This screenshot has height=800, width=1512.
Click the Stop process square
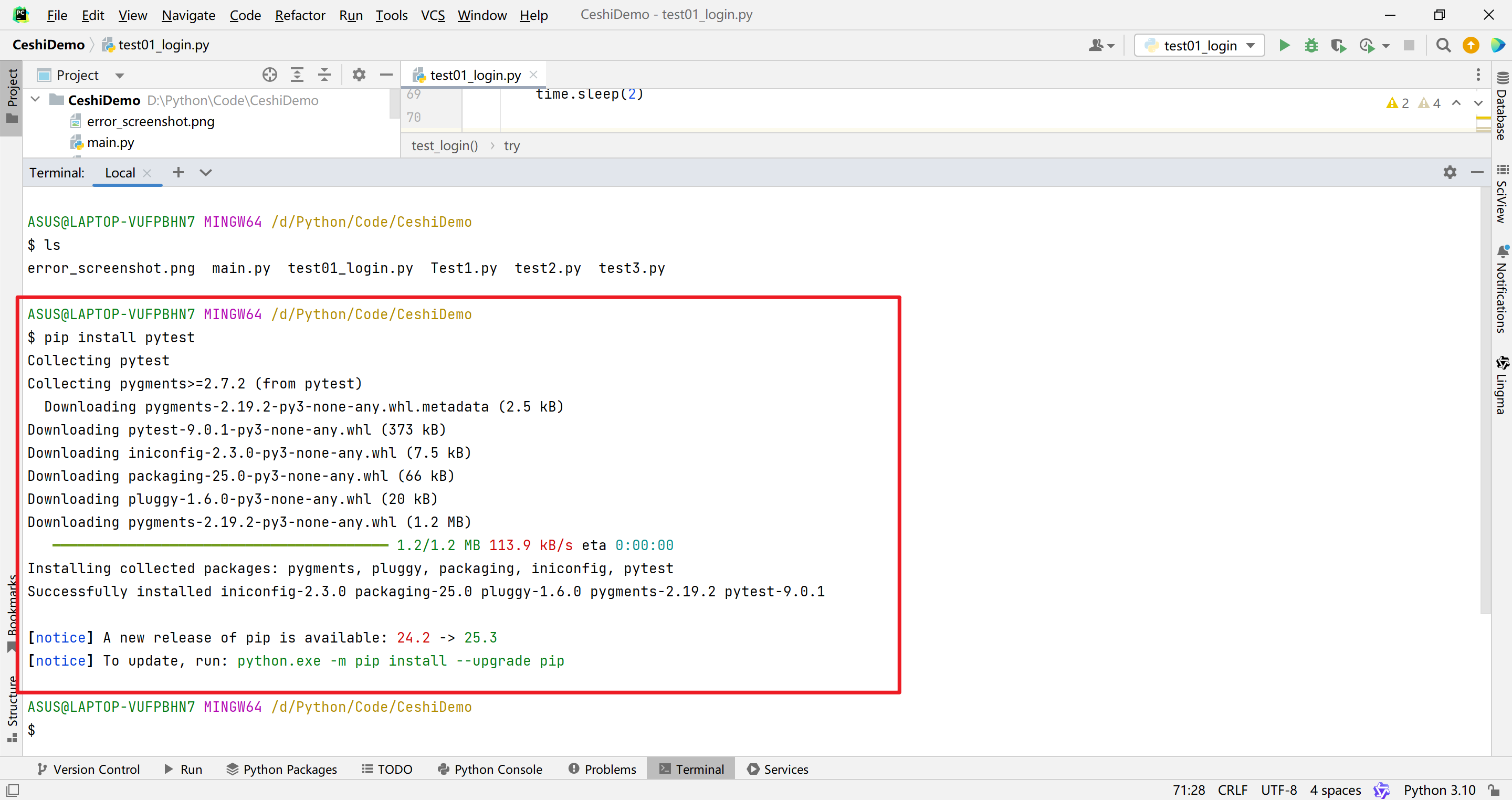point(1409,45)
